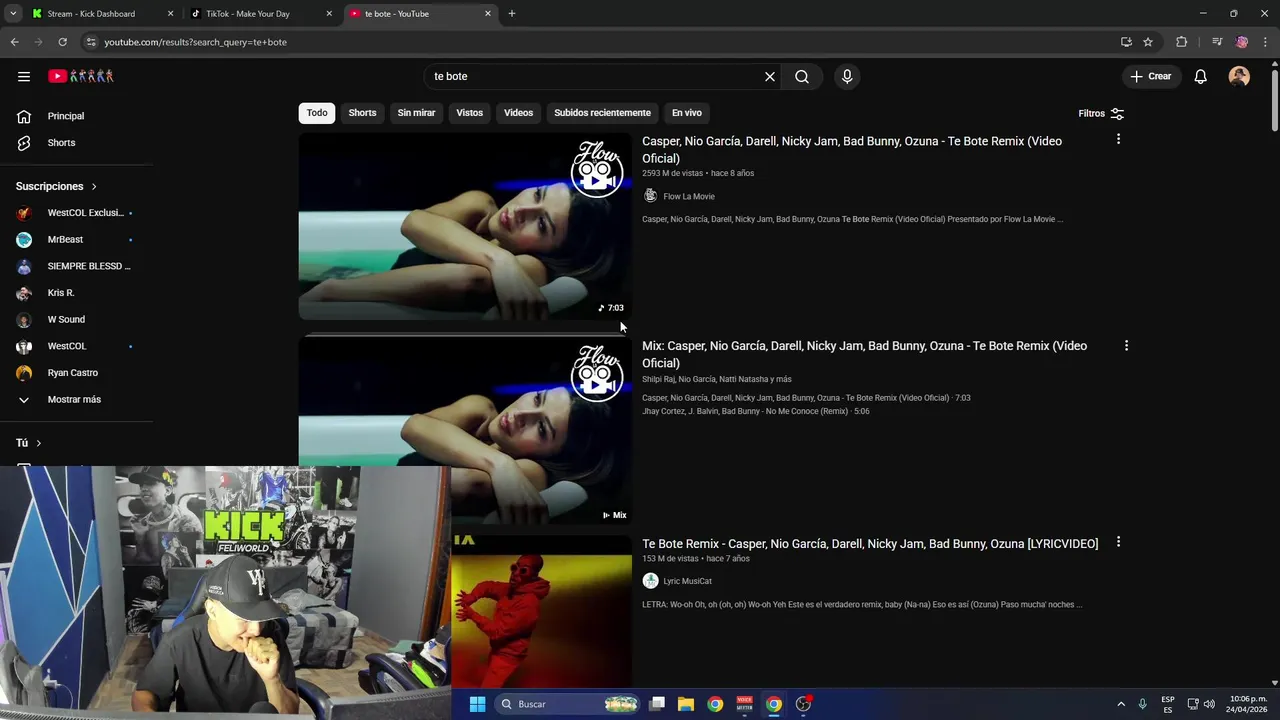Bookmark this page with the star
Image resolution: width=1280 pixels, height=720 pixels.
pos(1148,42)
